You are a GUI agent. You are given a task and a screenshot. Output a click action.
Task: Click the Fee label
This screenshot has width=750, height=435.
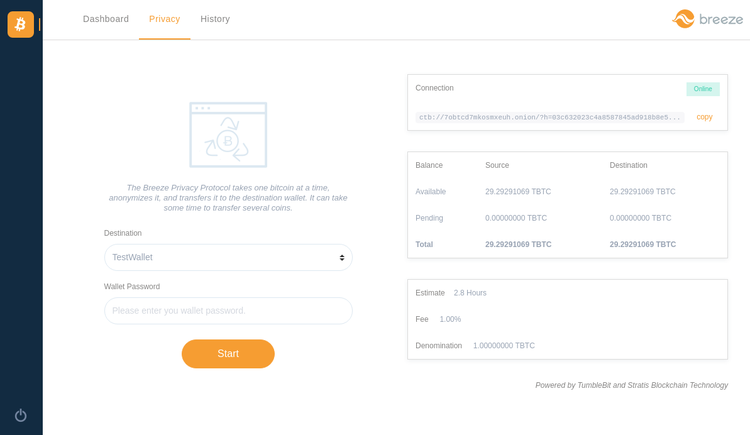pos(422,319)
